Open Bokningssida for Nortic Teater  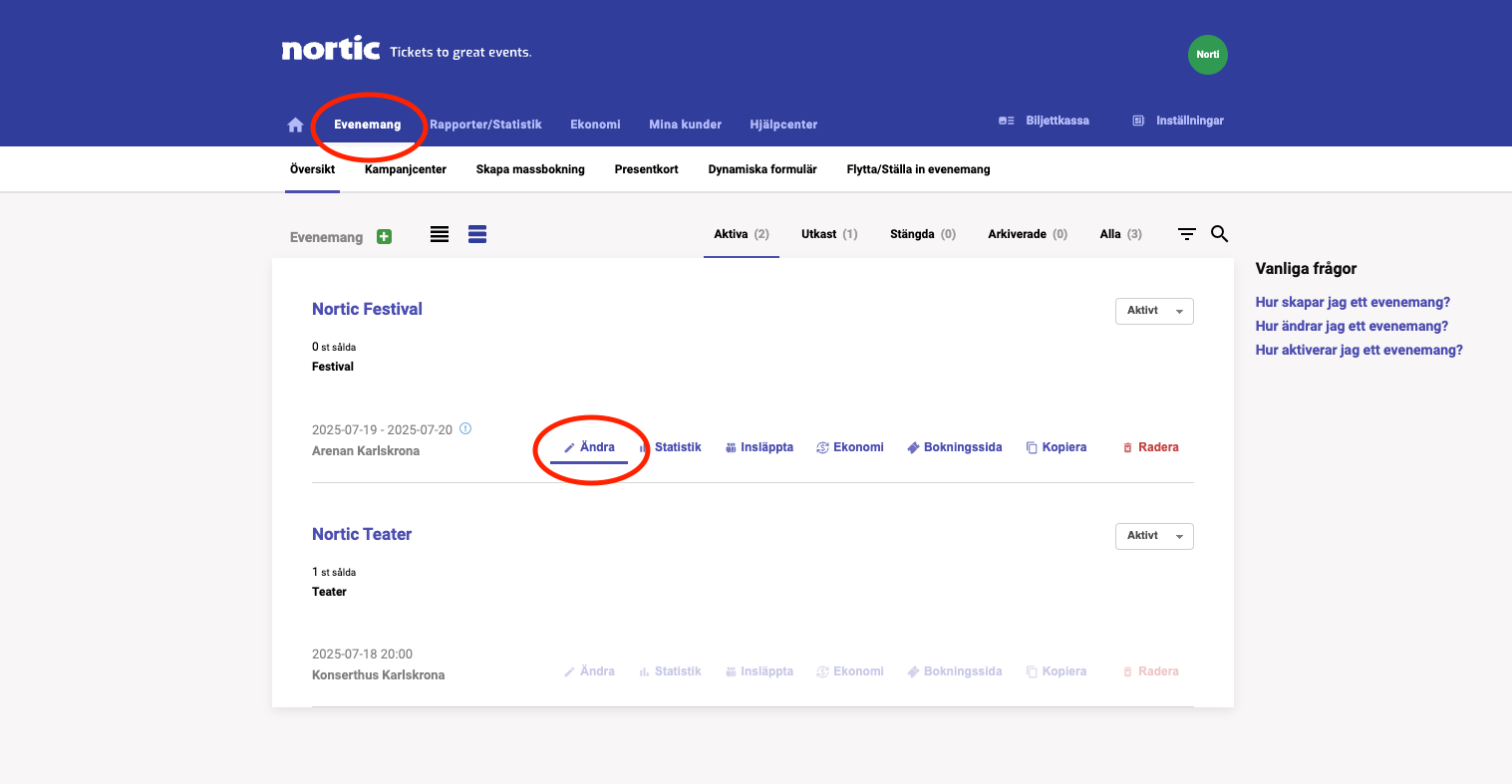tap(955, 671)
